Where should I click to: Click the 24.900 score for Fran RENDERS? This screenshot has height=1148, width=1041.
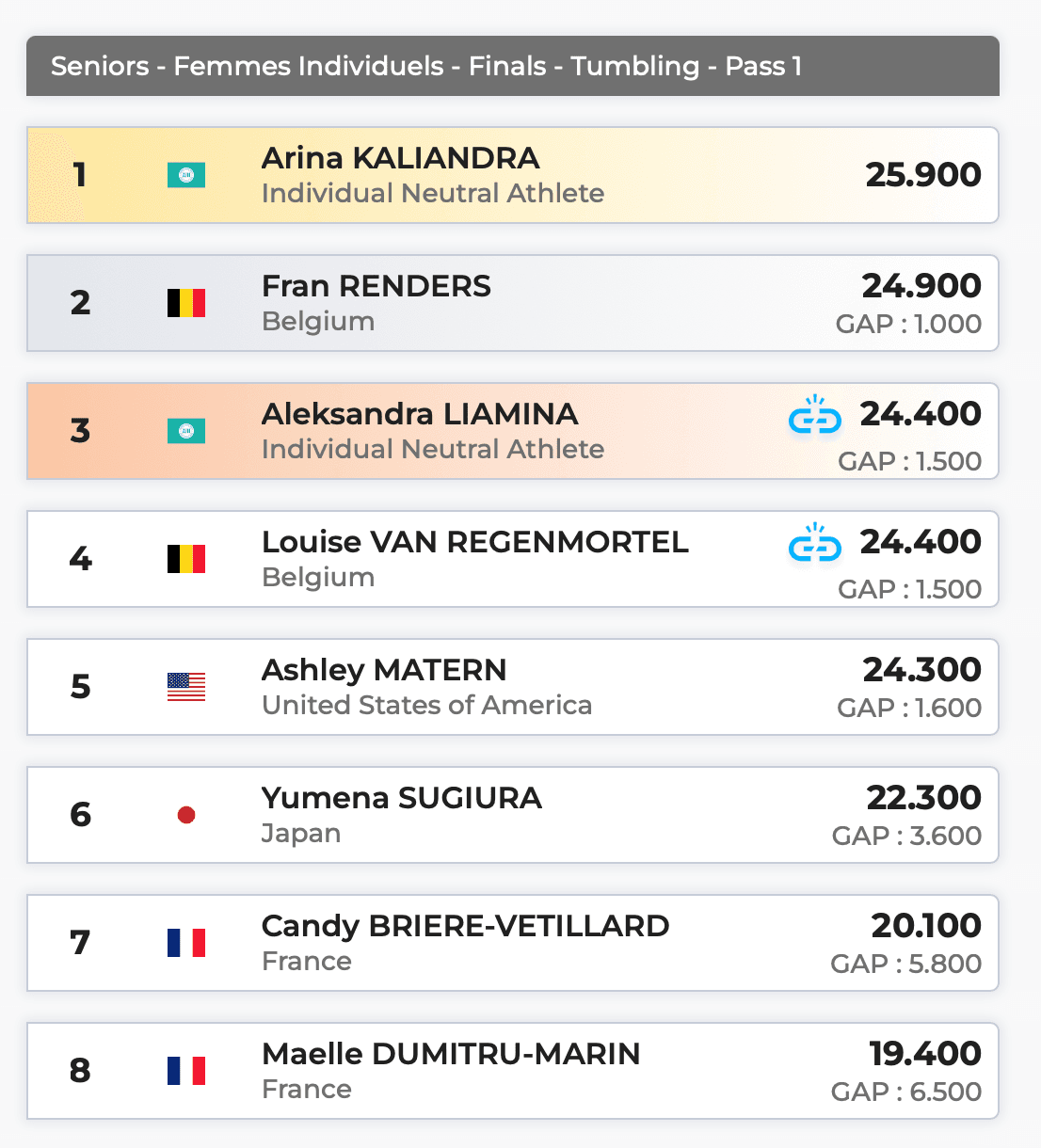coord(921,286)
